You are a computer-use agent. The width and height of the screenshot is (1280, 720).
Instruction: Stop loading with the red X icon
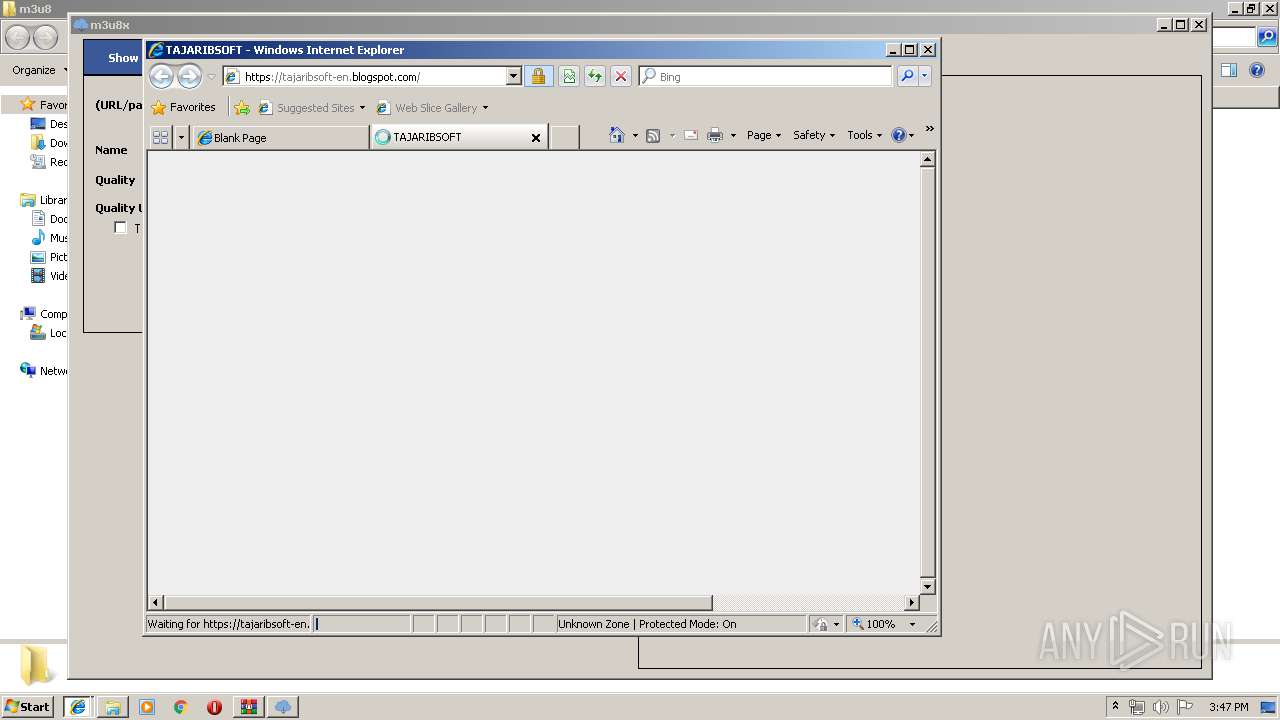click(x=621, y=76)
